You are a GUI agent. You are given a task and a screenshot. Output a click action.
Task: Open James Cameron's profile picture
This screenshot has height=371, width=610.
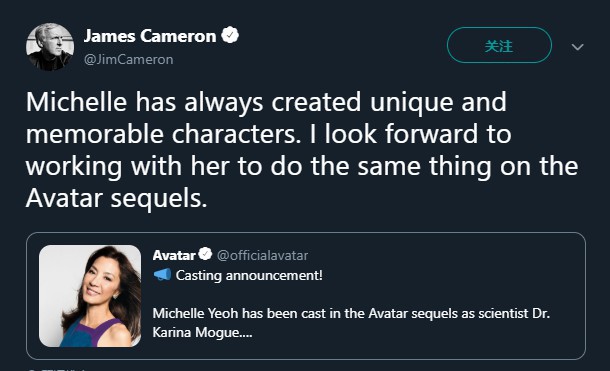(x=50, y=47)
